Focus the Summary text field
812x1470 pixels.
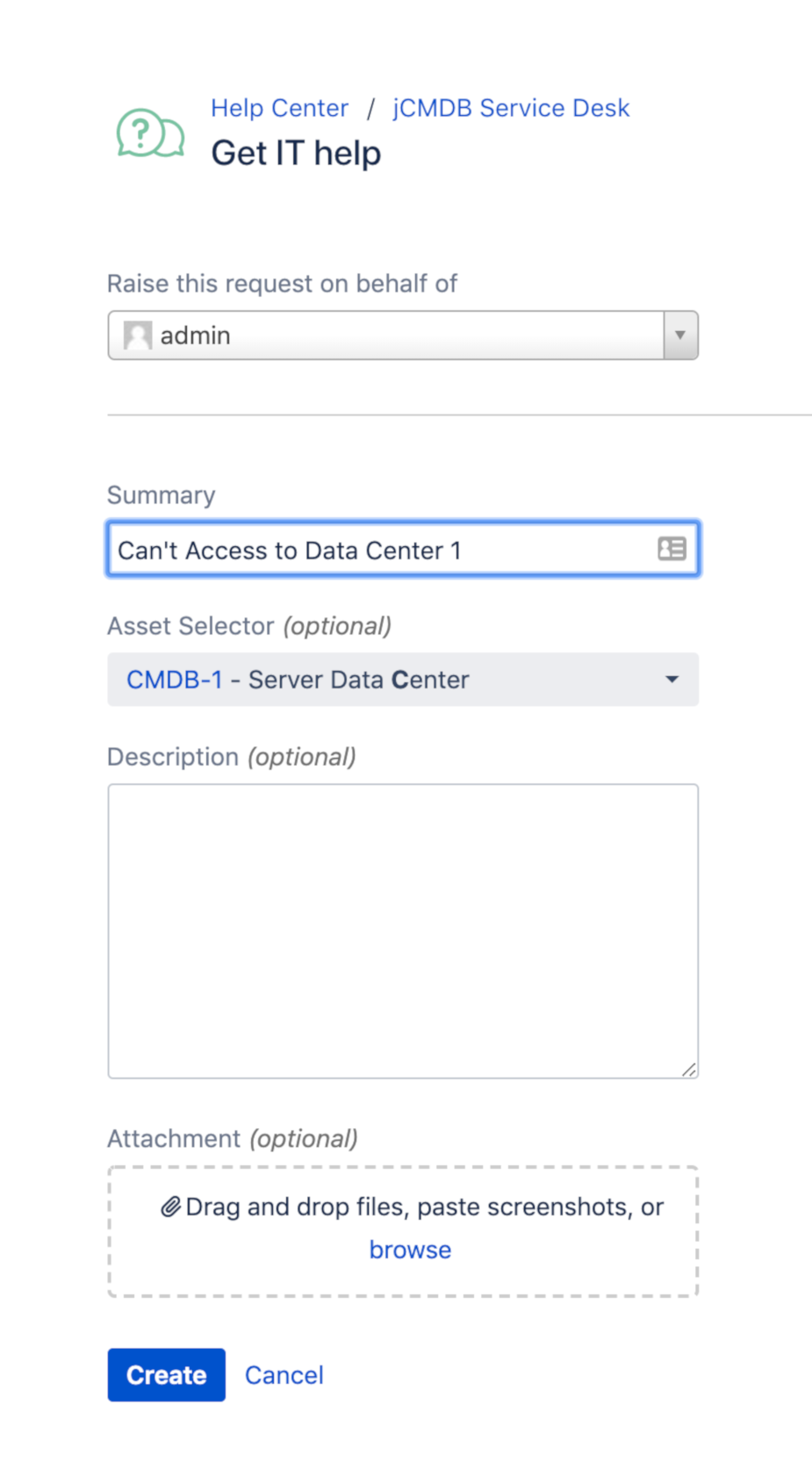[x=403, y=549]
